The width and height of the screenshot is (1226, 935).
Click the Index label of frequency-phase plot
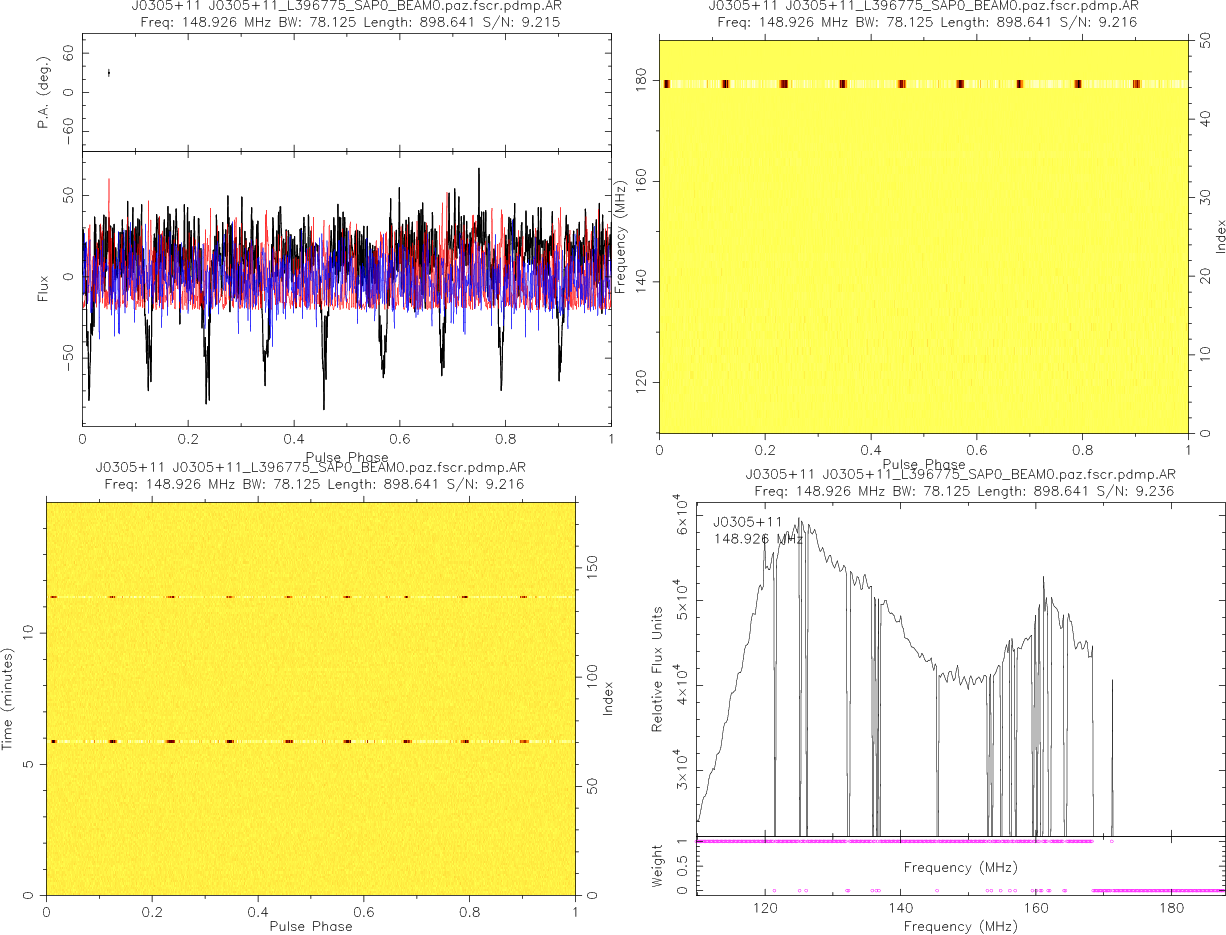1219,238
